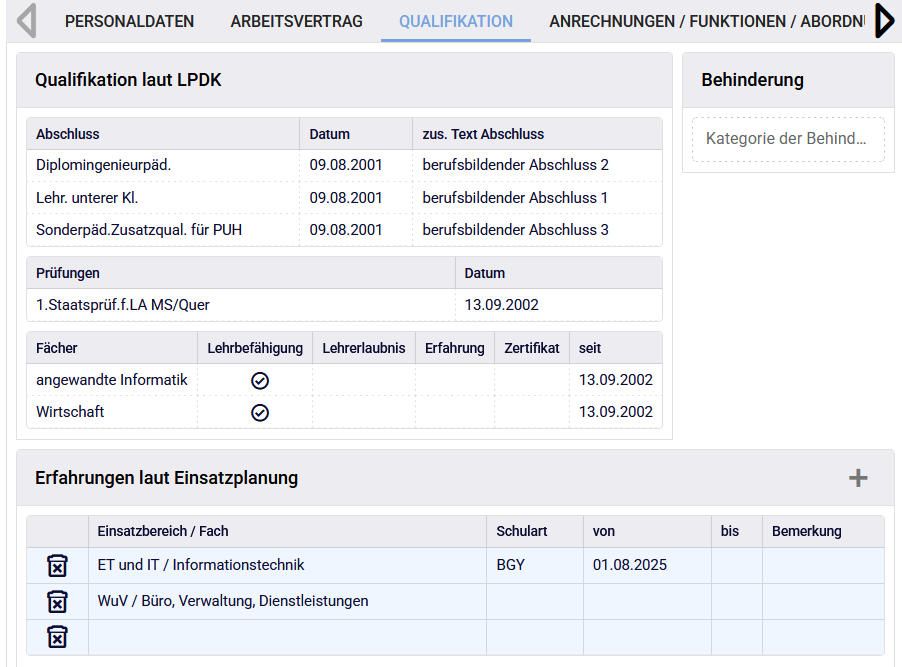Open Kategorie der Behinderung dropdown

click(x=787, y=139)
